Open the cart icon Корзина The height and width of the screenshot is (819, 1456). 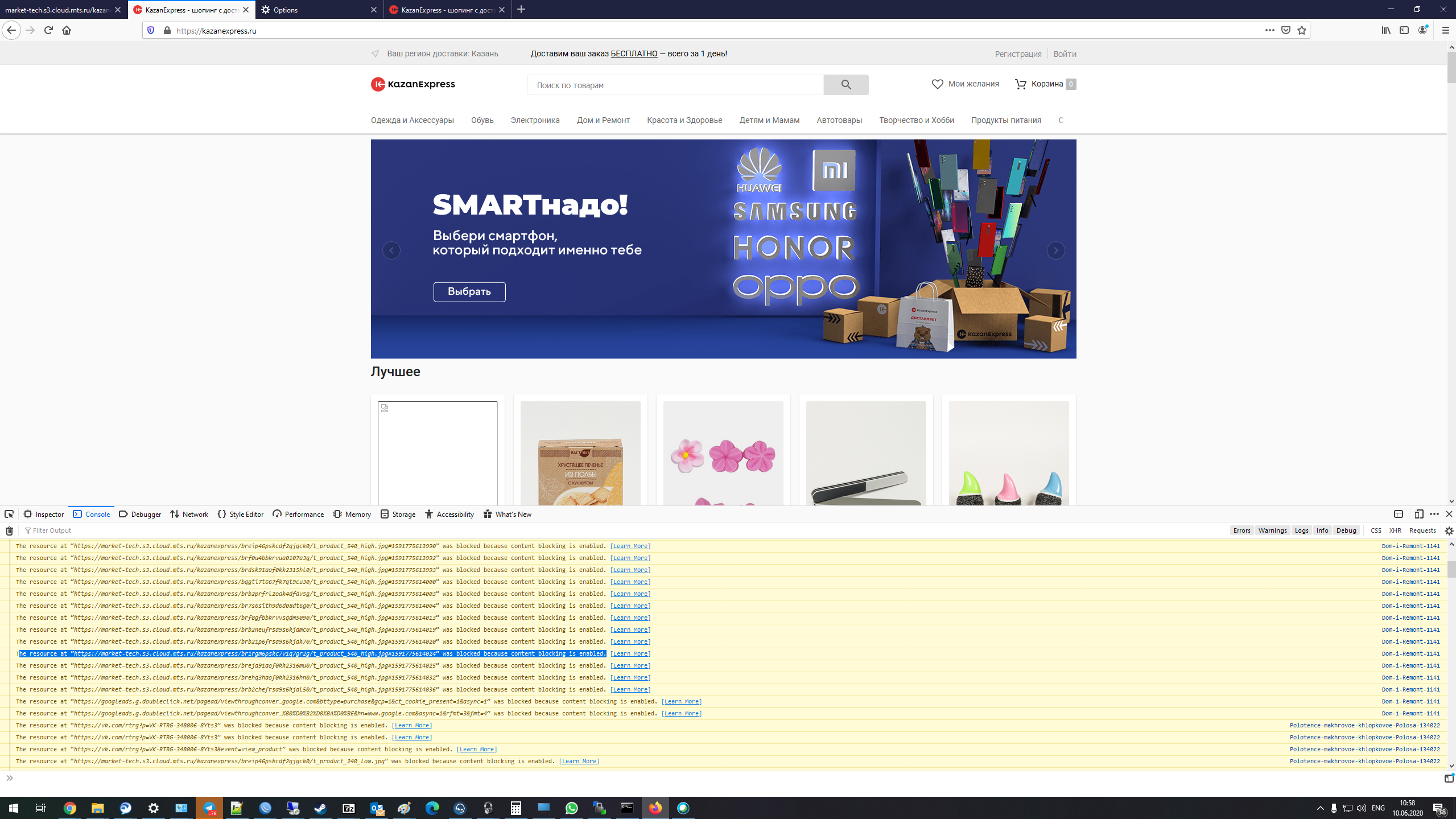click(1046, 84)
